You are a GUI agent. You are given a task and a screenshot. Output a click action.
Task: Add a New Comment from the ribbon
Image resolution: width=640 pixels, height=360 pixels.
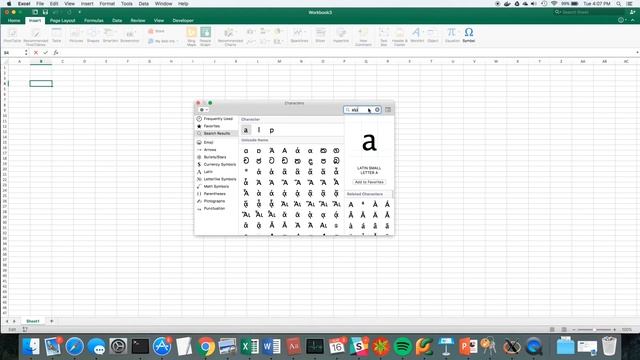coord(363,36)
